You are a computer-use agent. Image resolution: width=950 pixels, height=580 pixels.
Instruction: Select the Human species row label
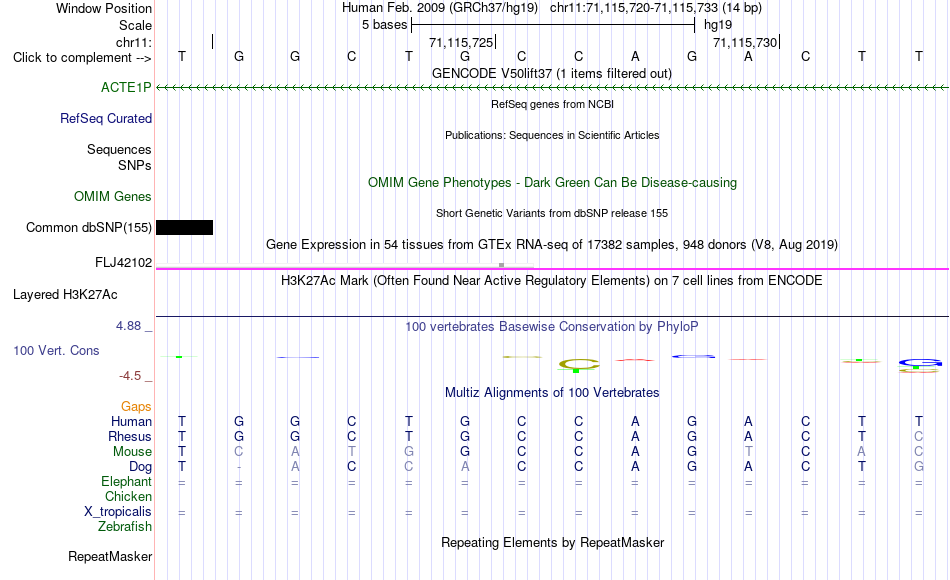click(x=131, y=421)
